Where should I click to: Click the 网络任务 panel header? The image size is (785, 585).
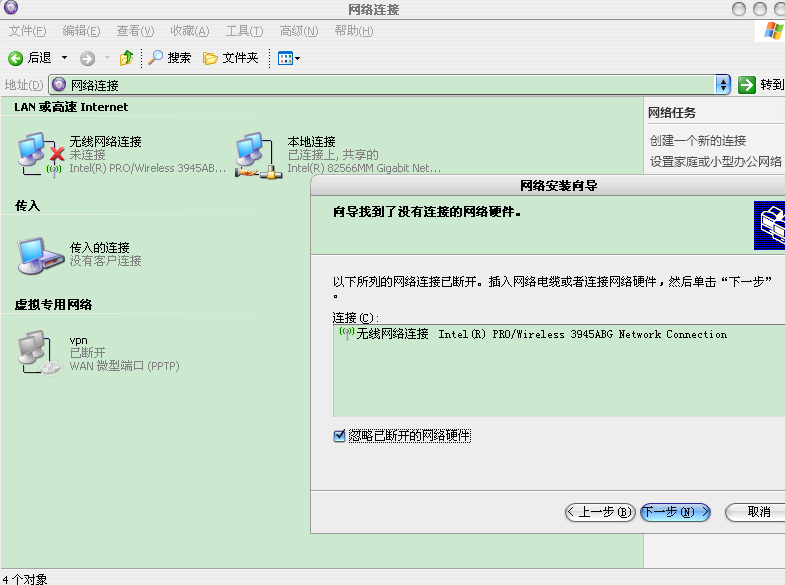point(672,113)
